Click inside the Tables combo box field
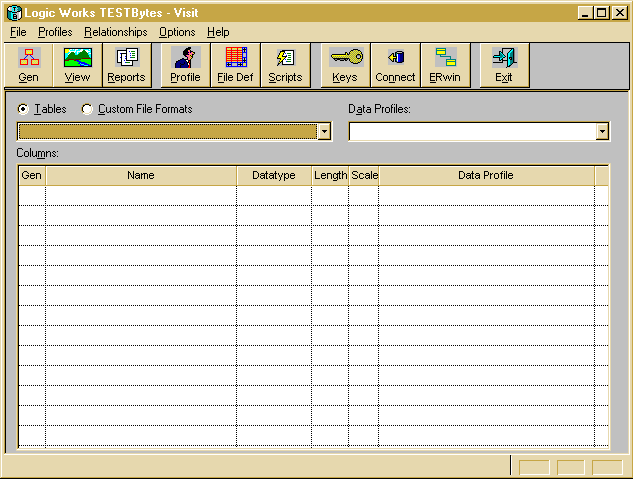Image resolution: width=633 pixels, height=479 pixels. (x=168, y=132)
